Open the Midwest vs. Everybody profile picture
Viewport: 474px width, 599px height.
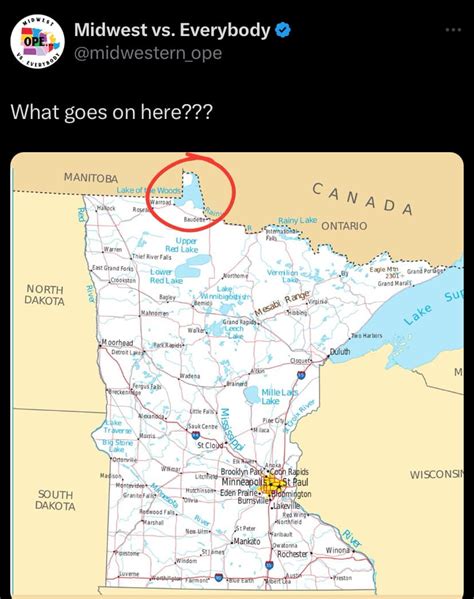[x=37, y=41]
